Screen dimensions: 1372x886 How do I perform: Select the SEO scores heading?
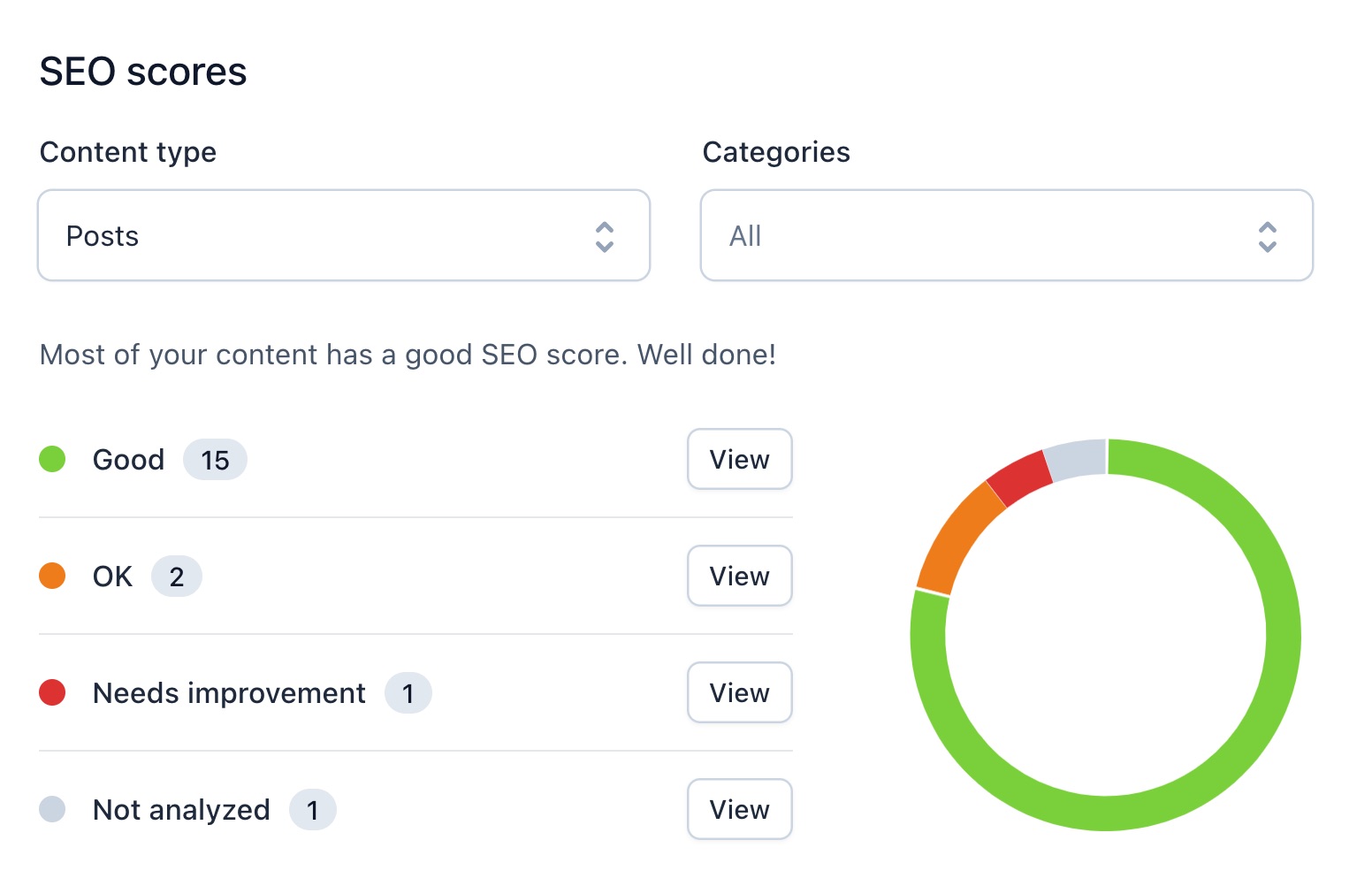point(142,71)
